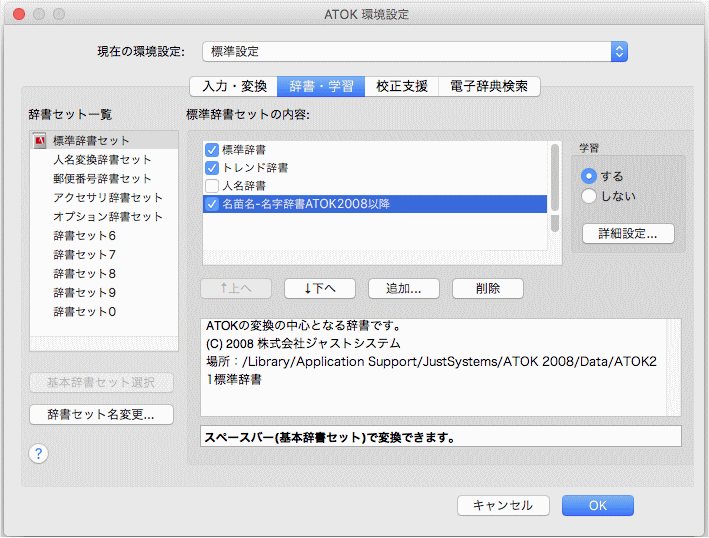Select オプション辞書セット in the list
The width and height of the screenshot is (709, 538).
pos(104,217)
